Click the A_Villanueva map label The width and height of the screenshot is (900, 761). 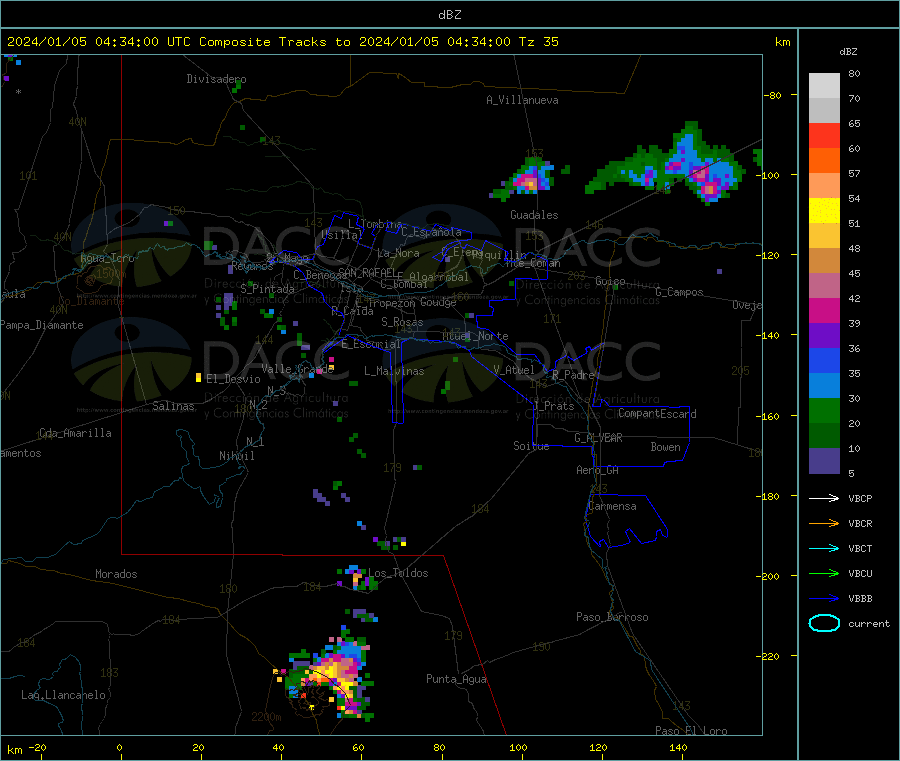522,100
